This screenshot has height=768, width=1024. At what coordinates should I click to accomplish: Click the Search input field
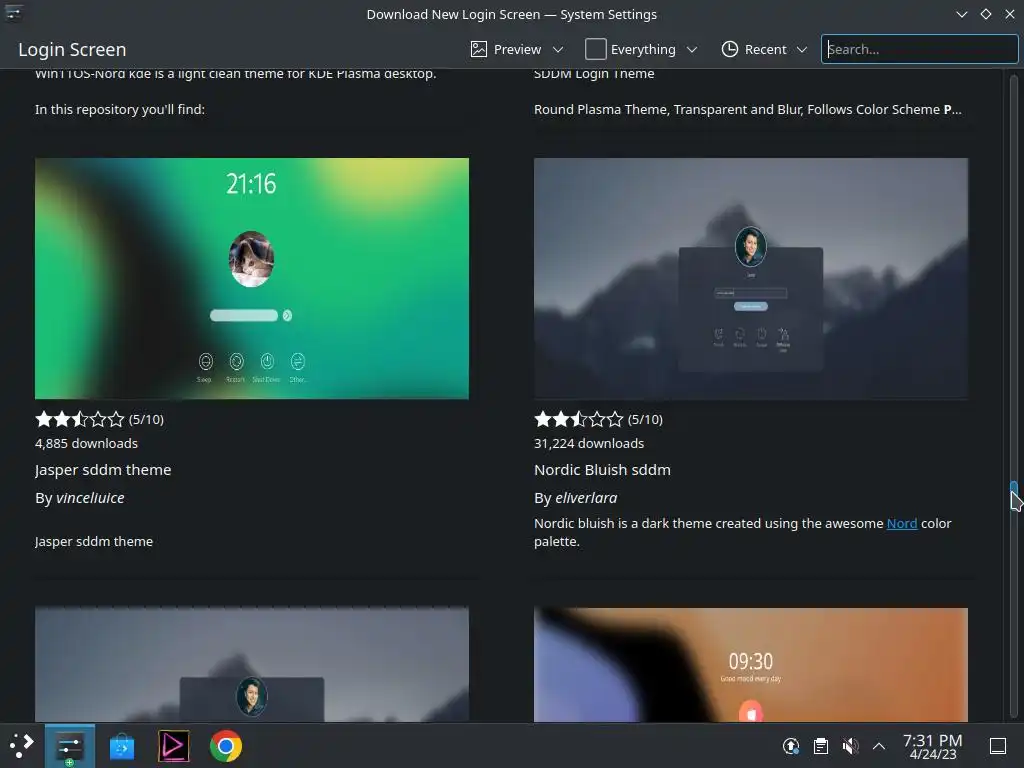pyautogui.click(x=919, y=49)
